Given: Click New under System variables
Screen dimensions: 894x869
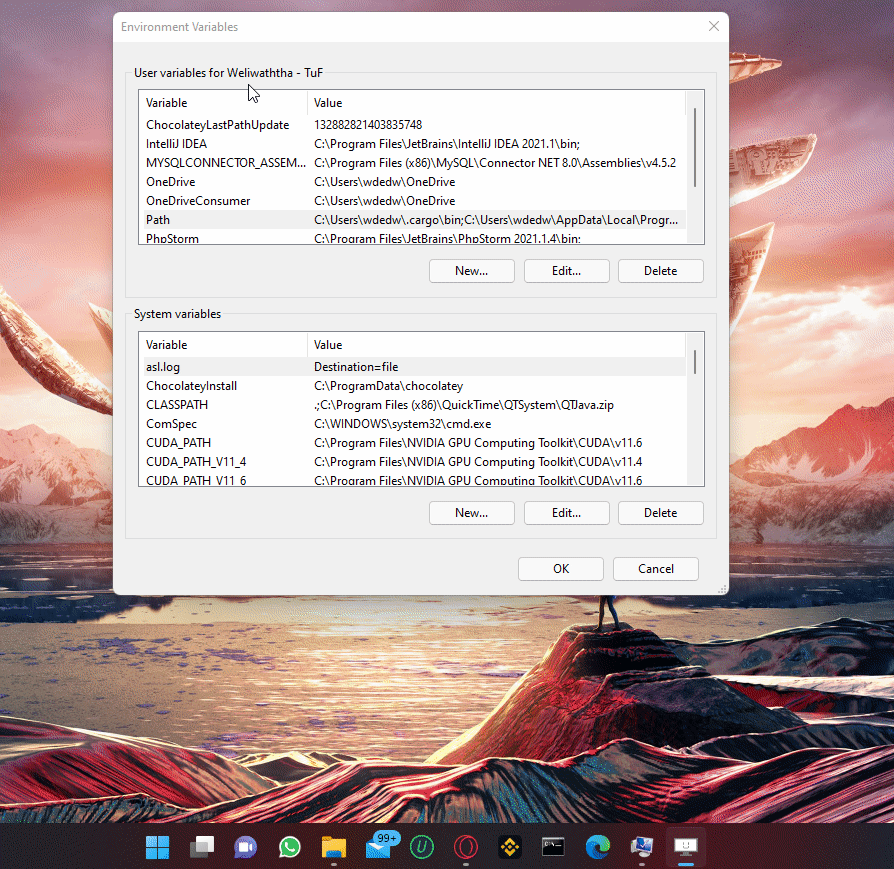Looking at the screenshot, I should coord(472,513).
